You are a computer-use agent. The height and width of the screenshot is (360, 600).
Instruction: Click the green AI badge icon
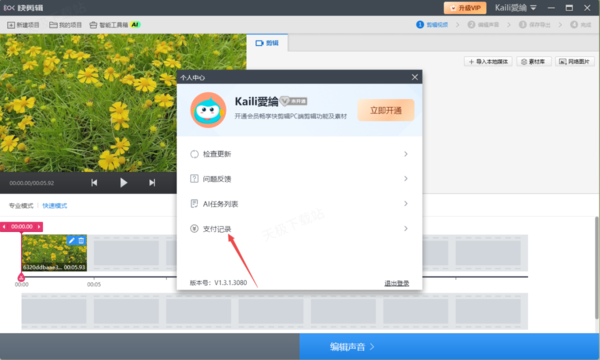coord(135,24)
